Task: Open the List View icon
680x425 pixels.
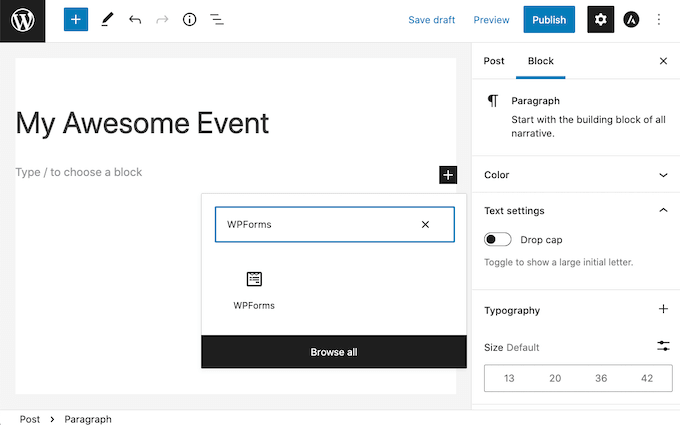Action: (217, 20)
